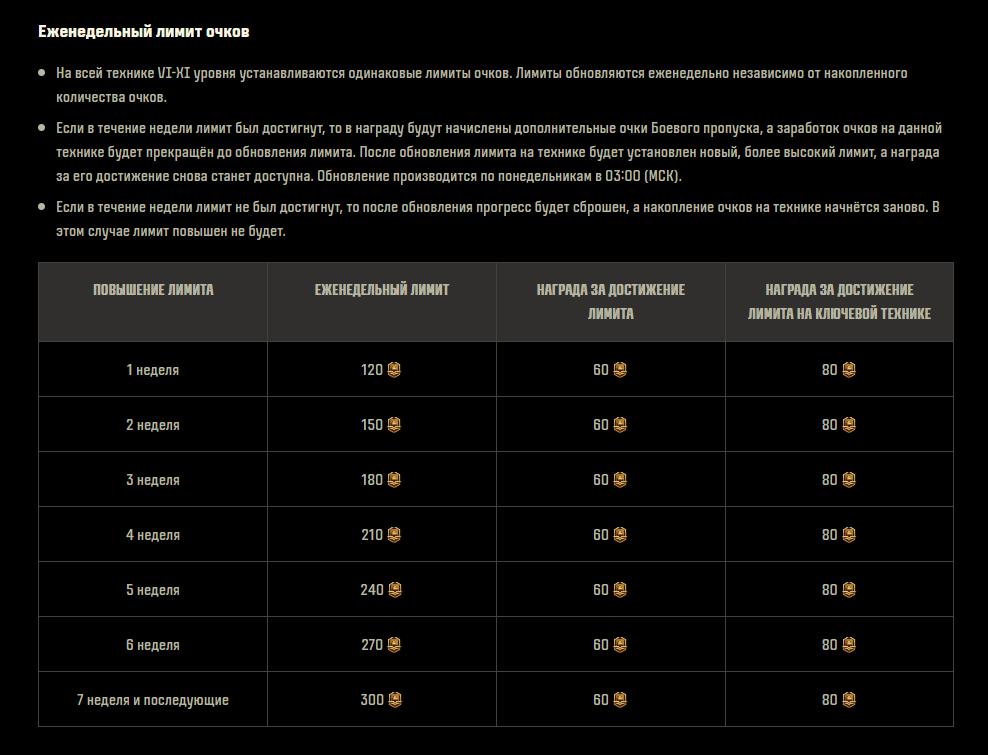Click the points icon next to 150 limit
Screen dimensions: 988x755
[394, 425]
